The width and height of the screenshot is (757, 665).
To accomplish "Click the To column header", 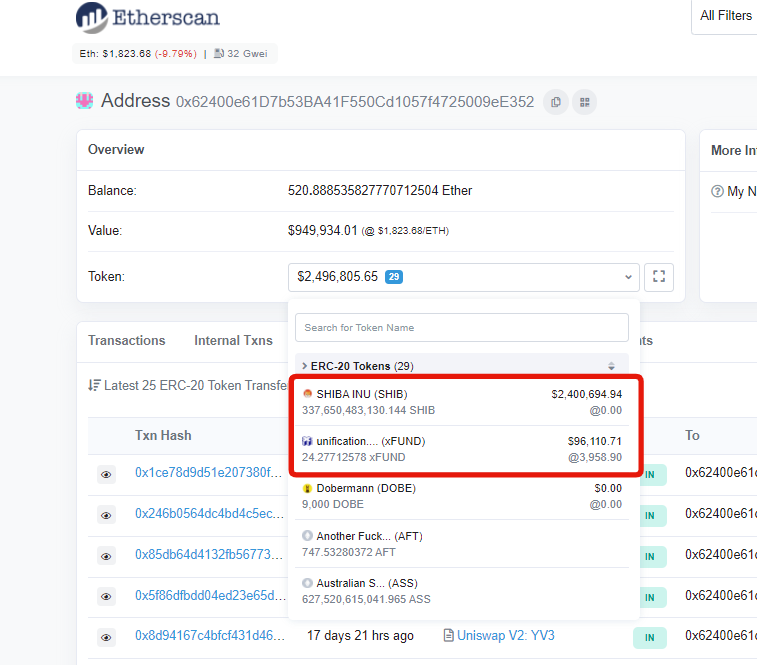I will point(692,435).
